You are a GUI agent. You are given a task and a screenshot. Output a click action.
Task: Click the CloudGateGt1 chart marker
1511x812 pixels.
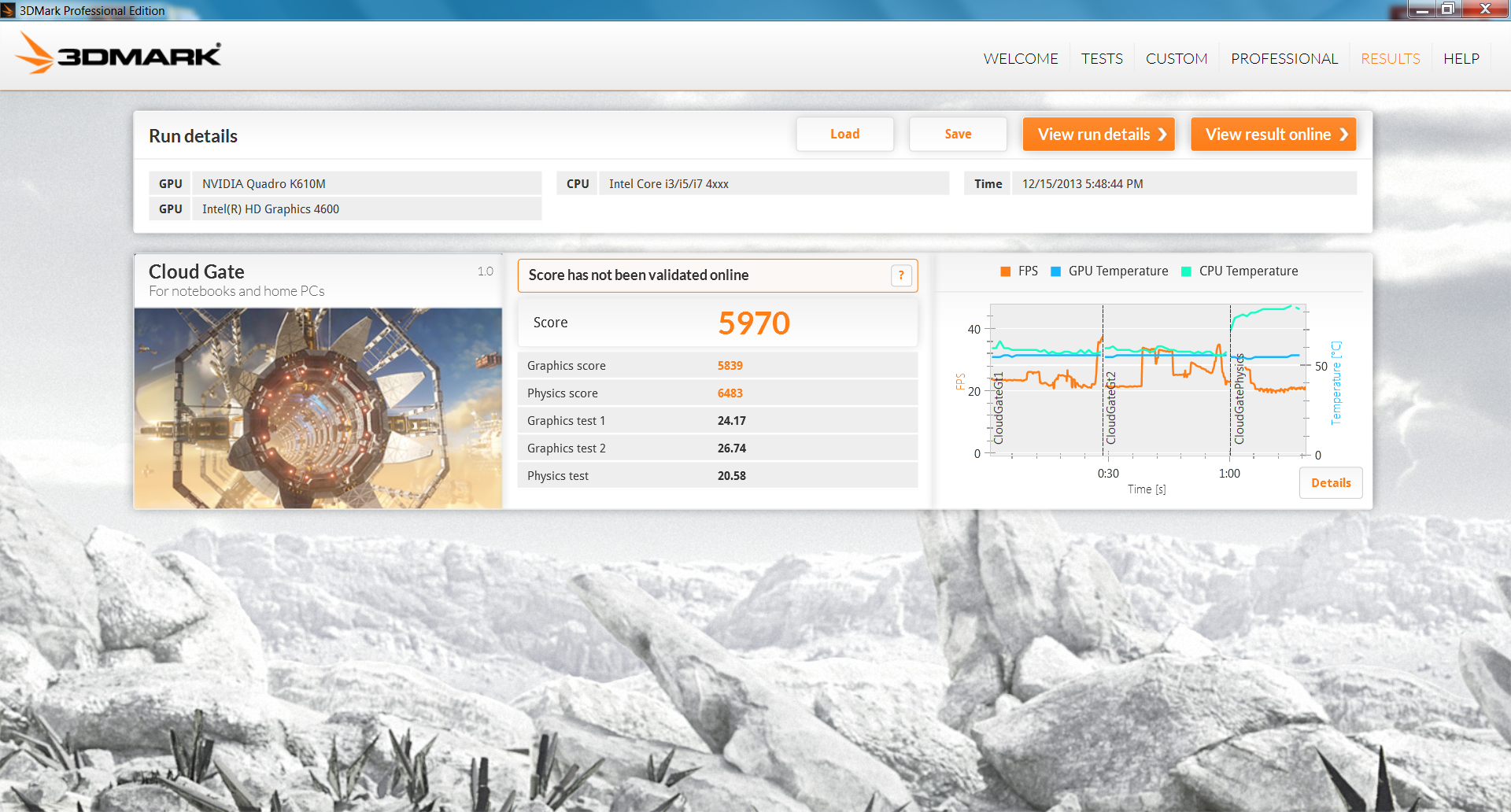(x=999, y=408)
